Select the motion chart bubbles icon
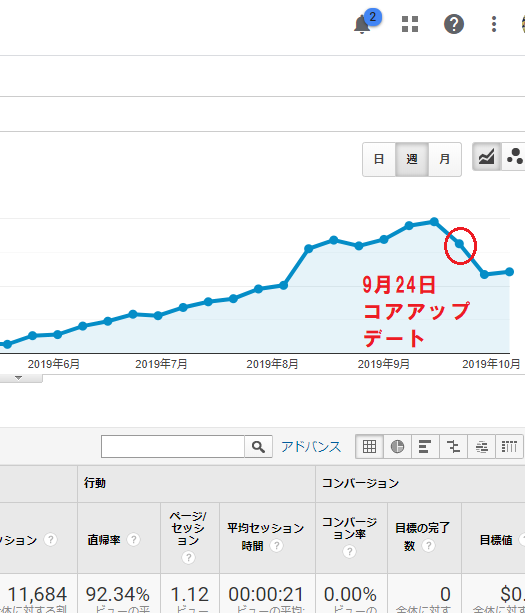 click(x=514, y=156)
